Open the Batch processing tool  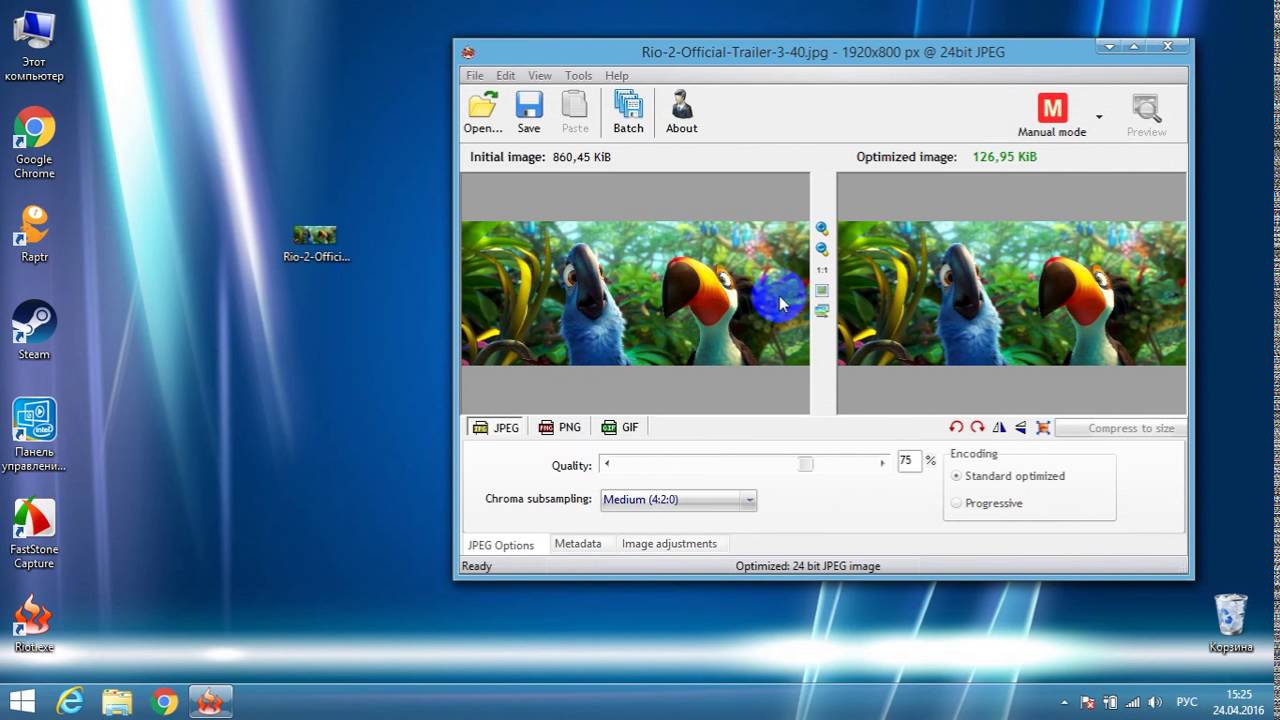click(x=628, y=111)
